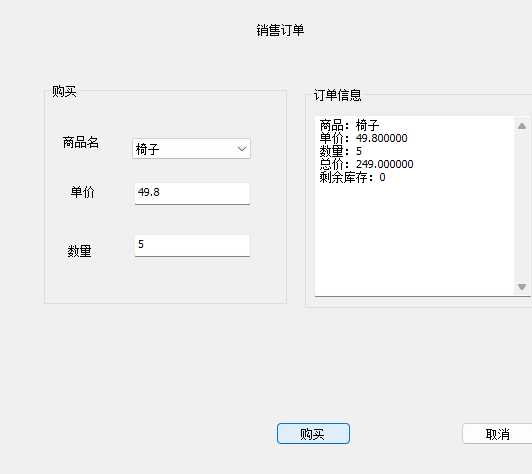Click the scroll up arrow in 订单信息
This screenshot has height=474, width=532.
coord(522,126)
